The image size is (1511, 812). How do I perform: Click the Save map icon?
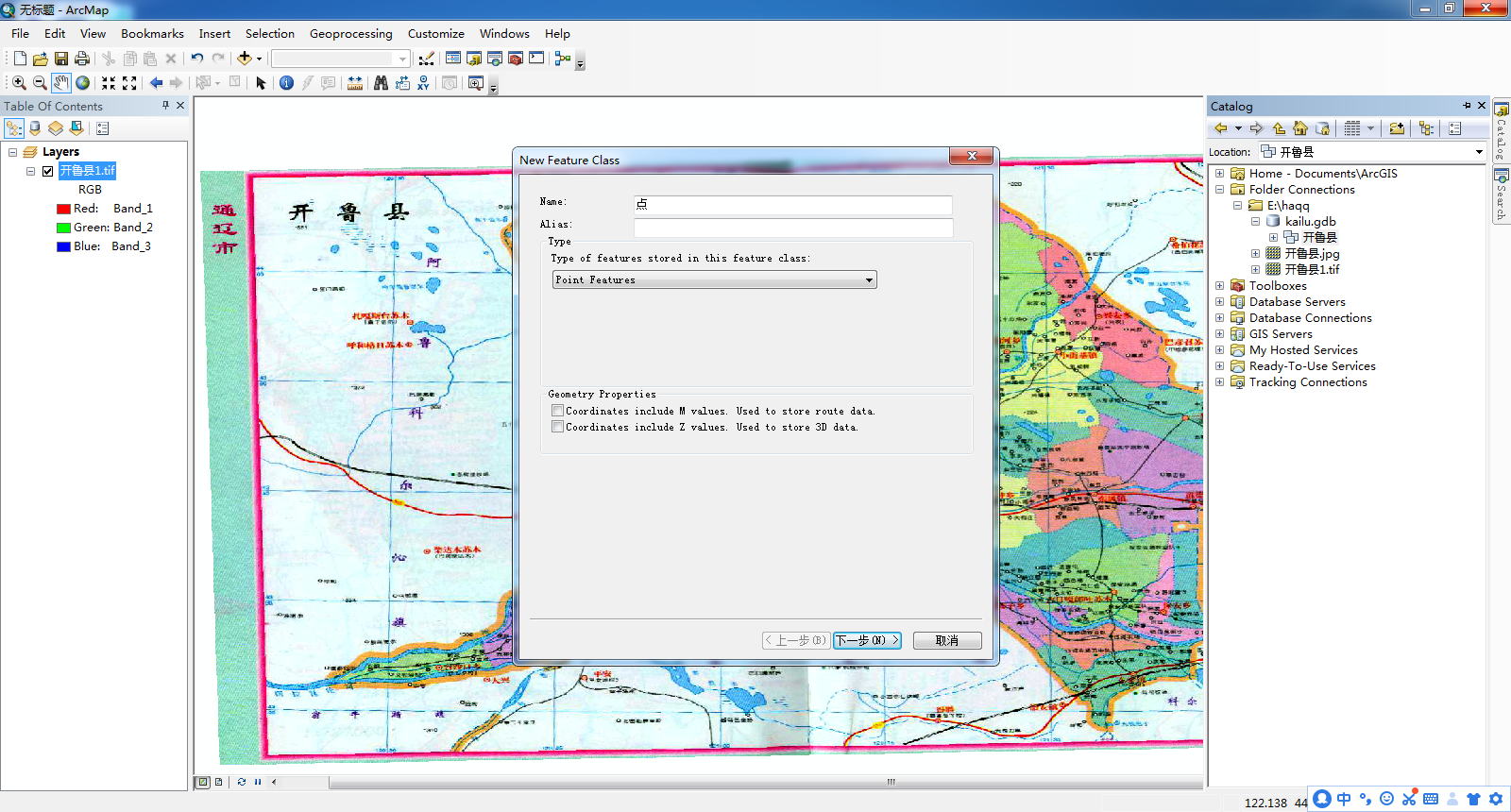(x=61, y=59)
